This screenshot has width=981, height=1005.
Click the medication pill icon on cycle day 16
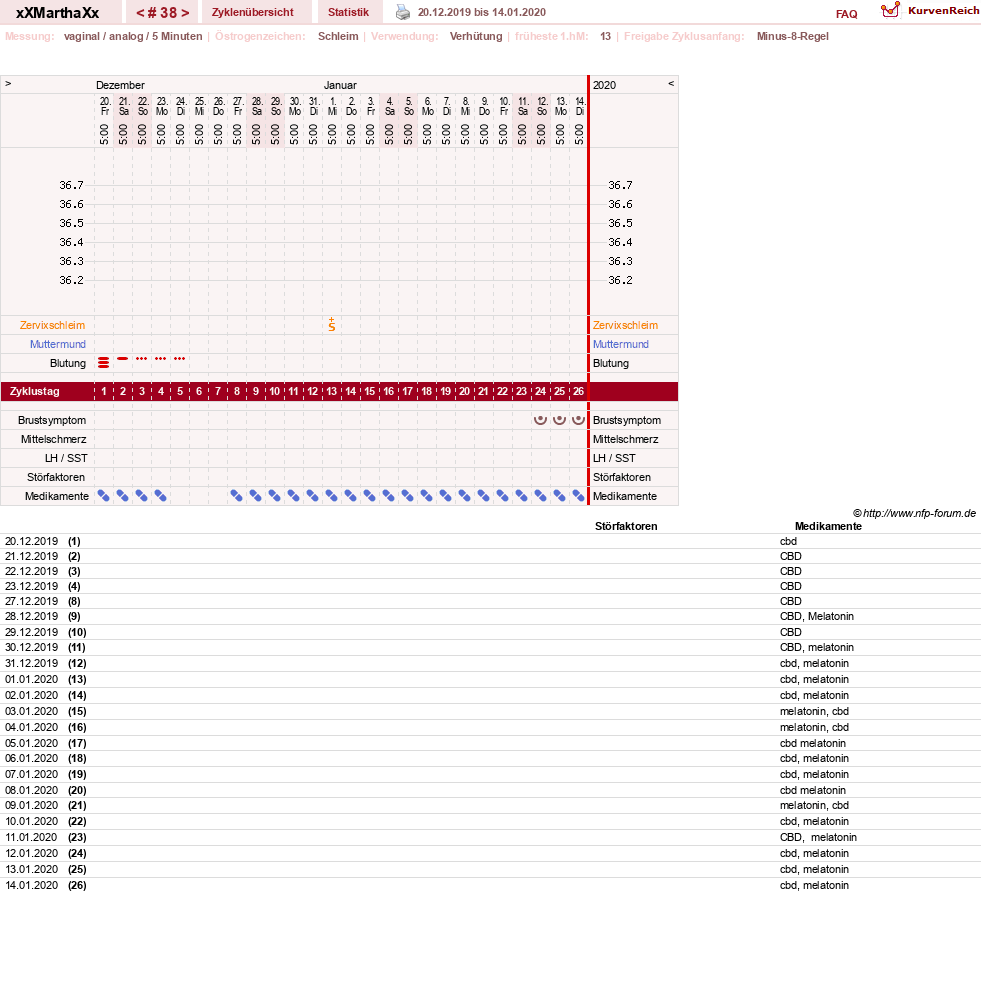[x=388, y=495]
